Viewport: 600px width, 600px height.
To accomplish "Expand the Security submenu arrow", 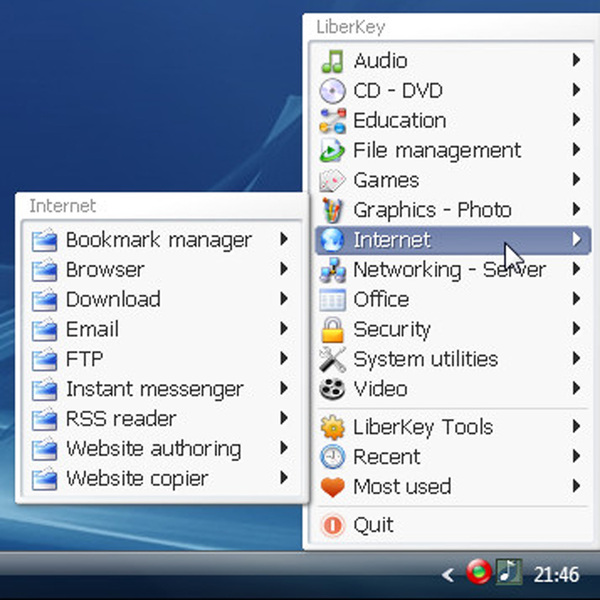I will point(576,328).
